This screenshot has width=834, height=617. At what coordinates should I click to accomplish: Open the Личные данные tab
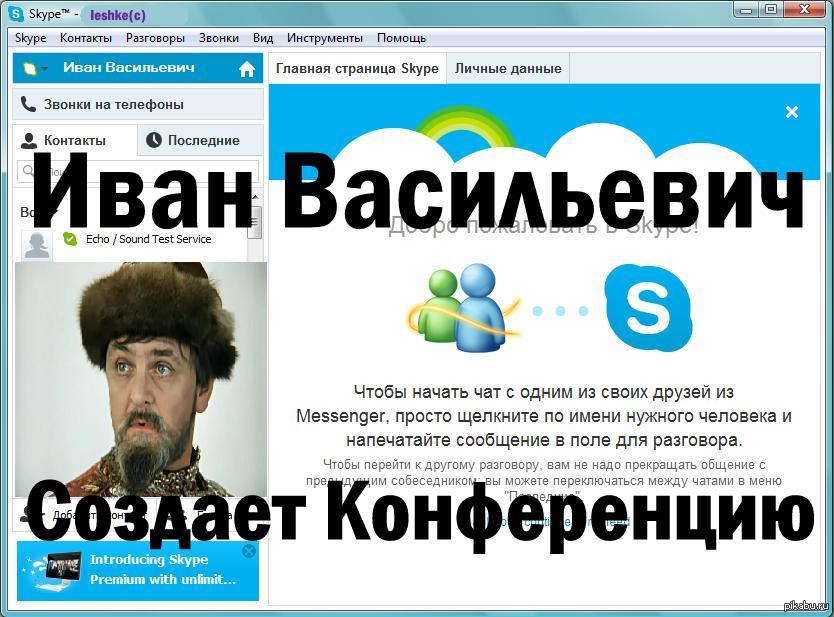[508, 69]
